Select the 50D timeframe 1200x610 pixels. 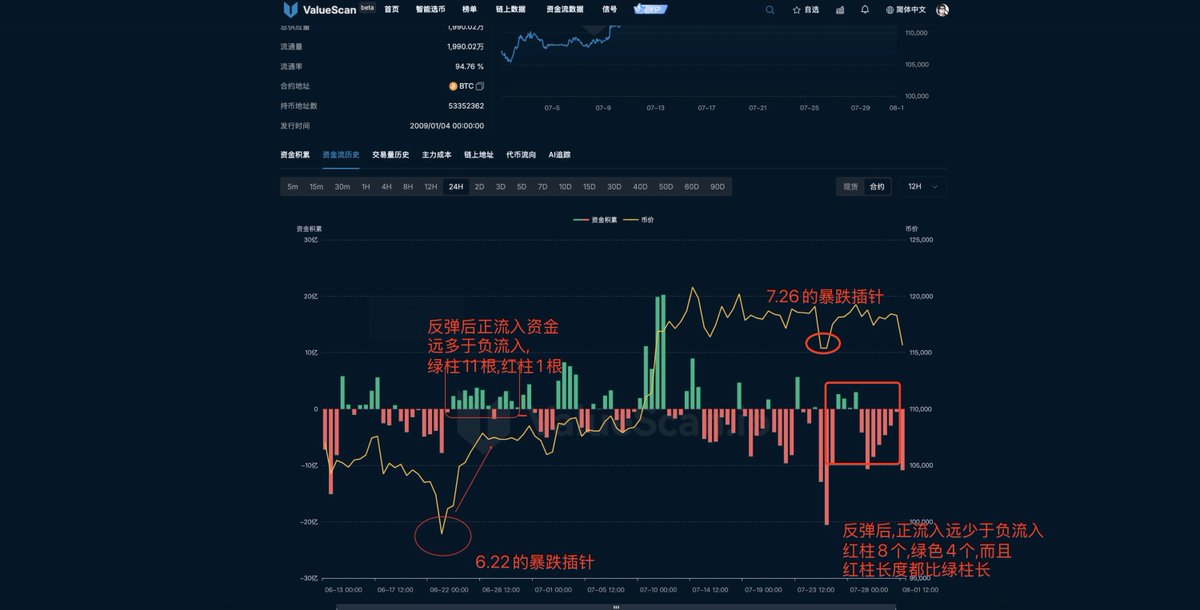(666, 186)
